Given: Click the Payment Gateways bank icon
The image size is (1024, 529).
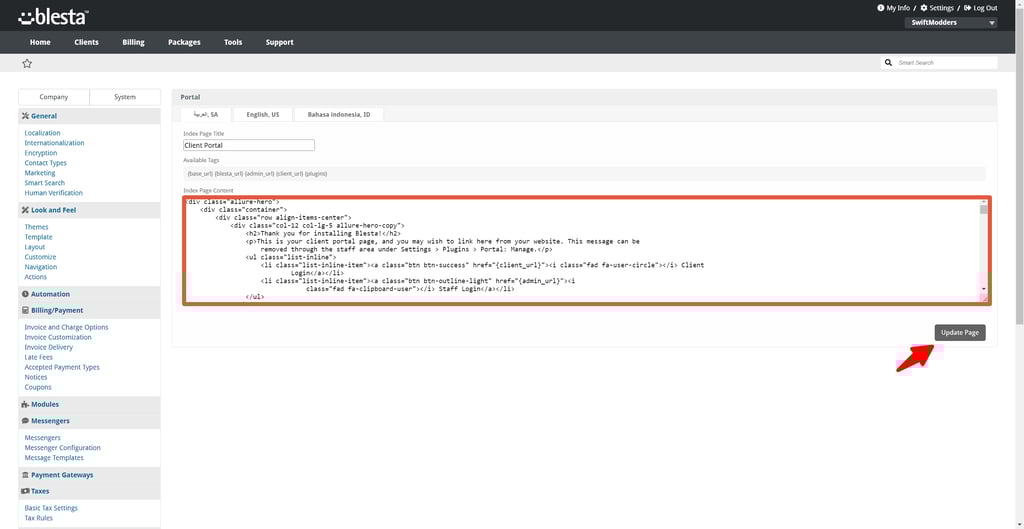Looking at the screenshot, I should click(x=25, y=475).
